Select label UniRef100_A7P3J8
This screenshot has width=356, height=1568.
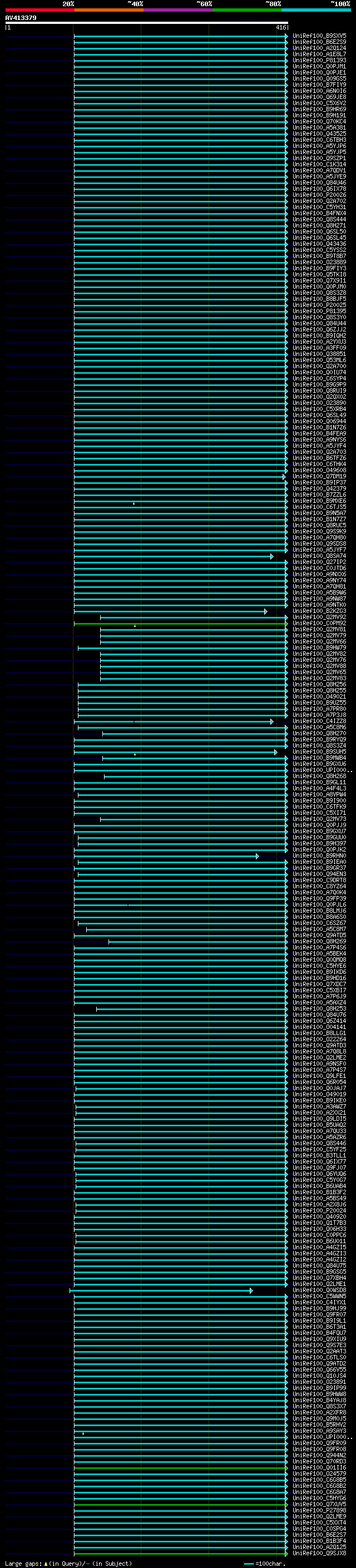click(x=319, y=715)
